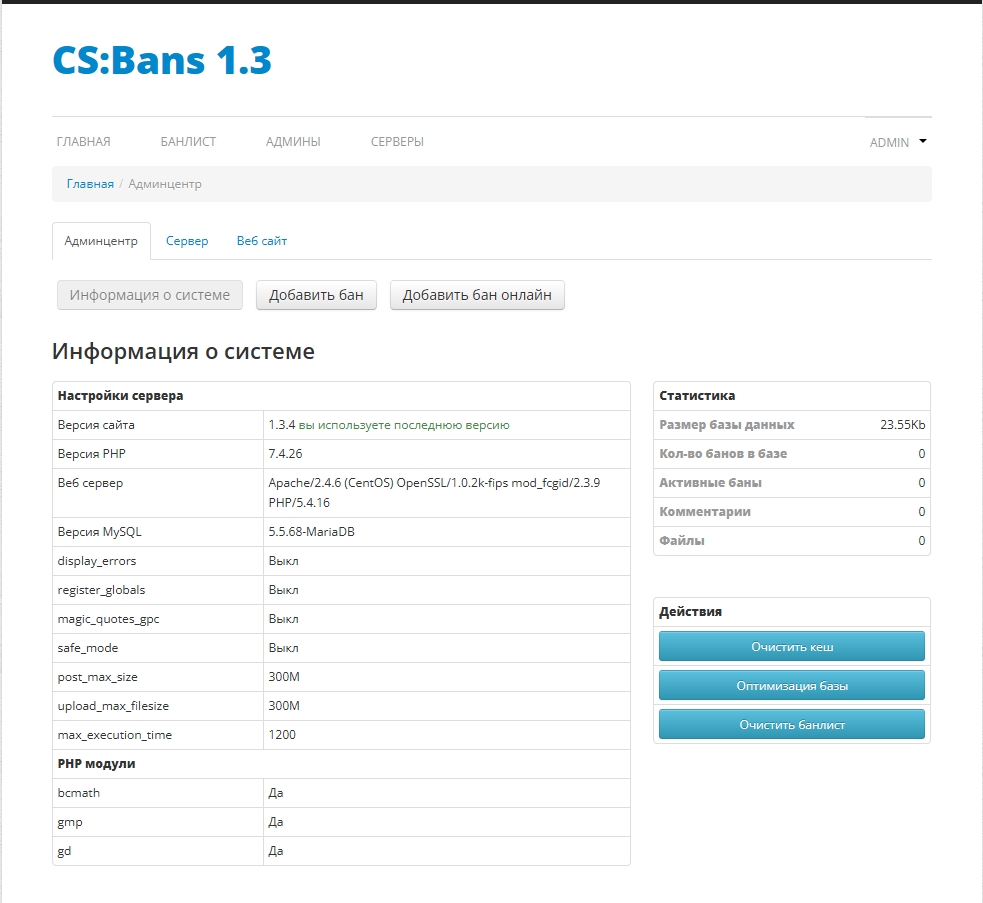Screen dimensions: 983x903
Task: Click the Главная breadcrumb link
Action: click(x=90, y=184)
